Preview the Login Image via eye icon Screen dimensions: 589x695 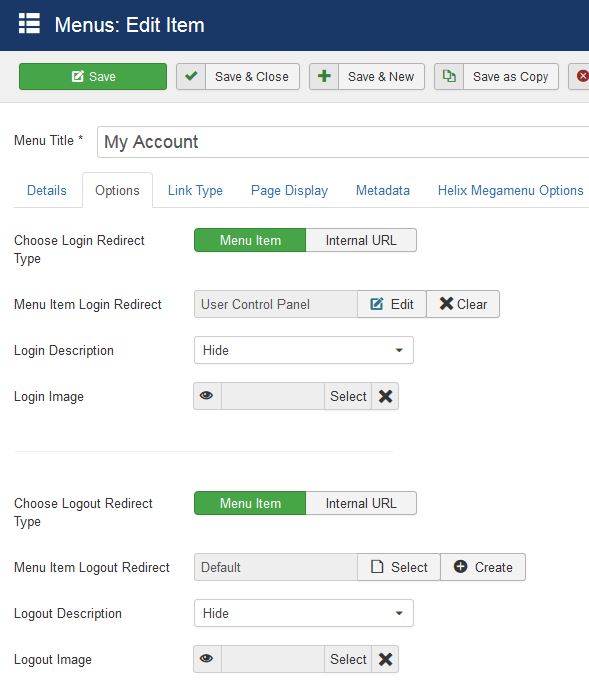(x=207, y=396)
